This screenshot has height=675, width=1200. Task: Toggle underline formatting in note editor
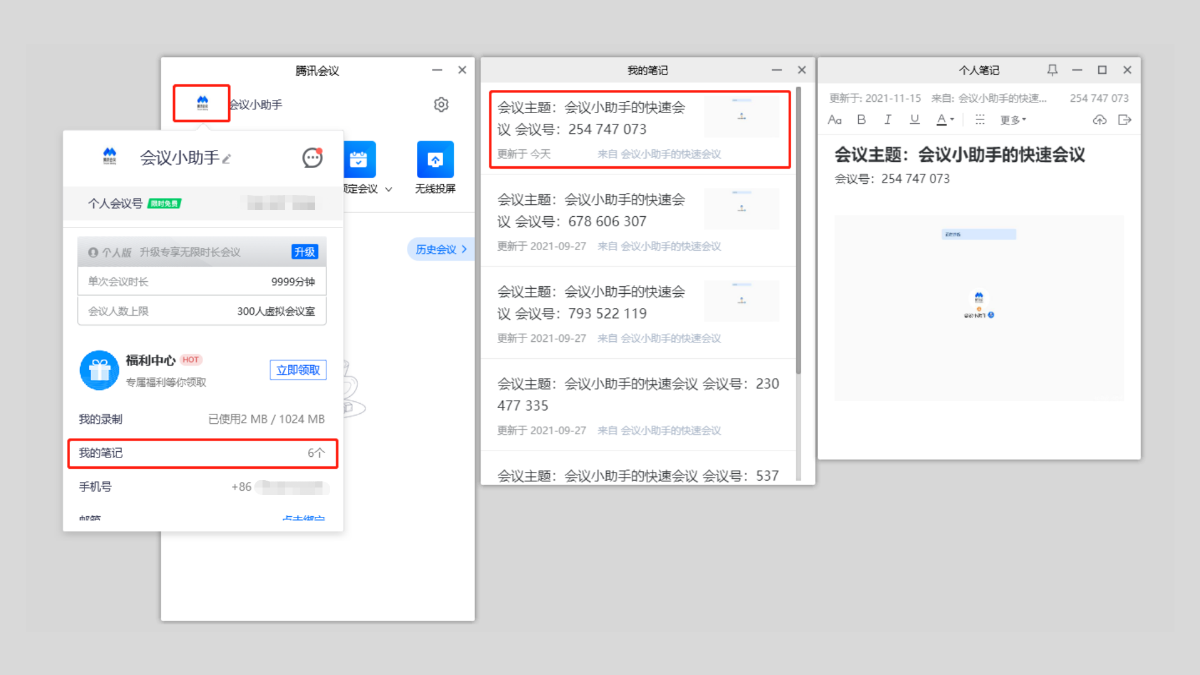[x=914, y=120]
